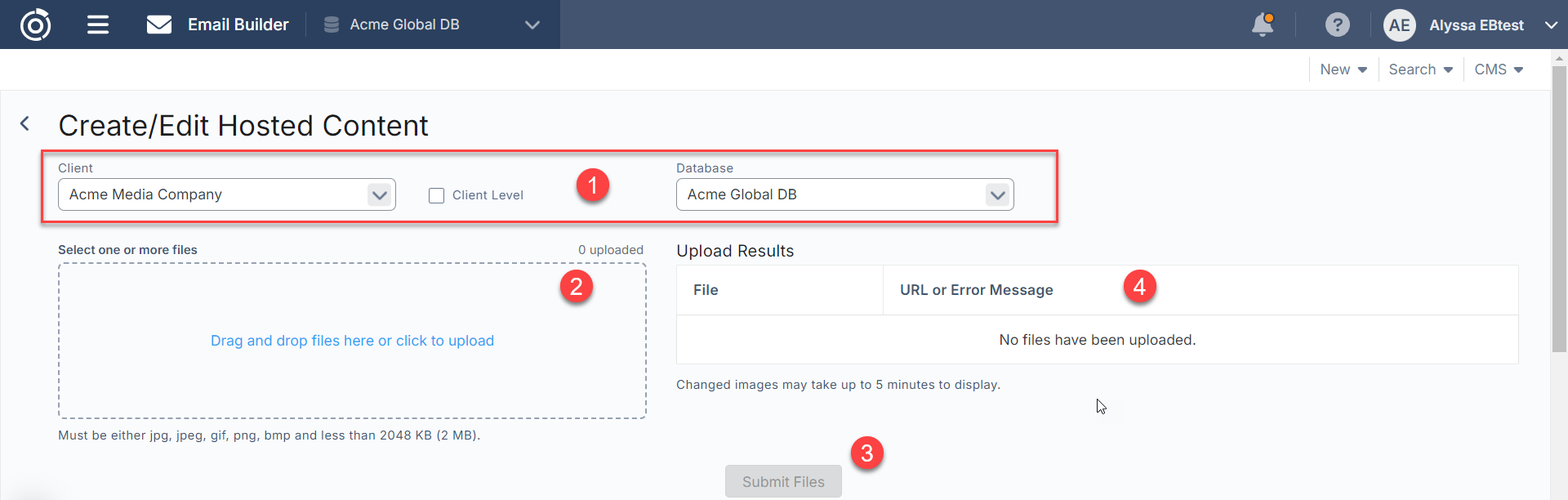This screenshot has width=1568, height=500.
Task: Click the database stack icon
Action: 332,25
